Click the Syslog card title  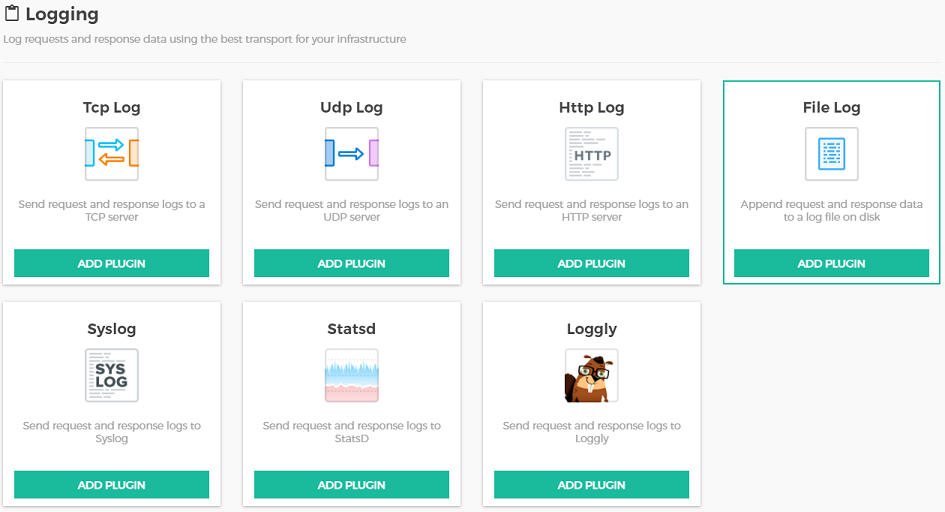pos(111,329)
